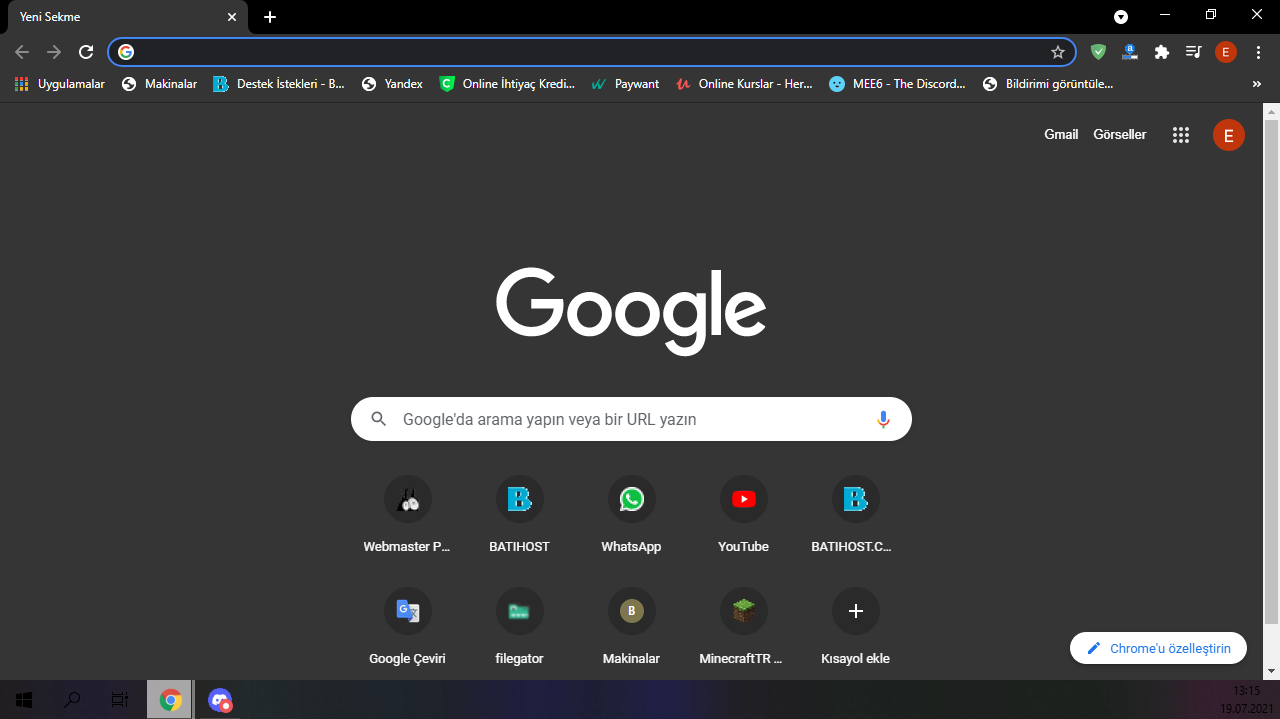Open the Google account avatar on the page

click(1229, 135)
